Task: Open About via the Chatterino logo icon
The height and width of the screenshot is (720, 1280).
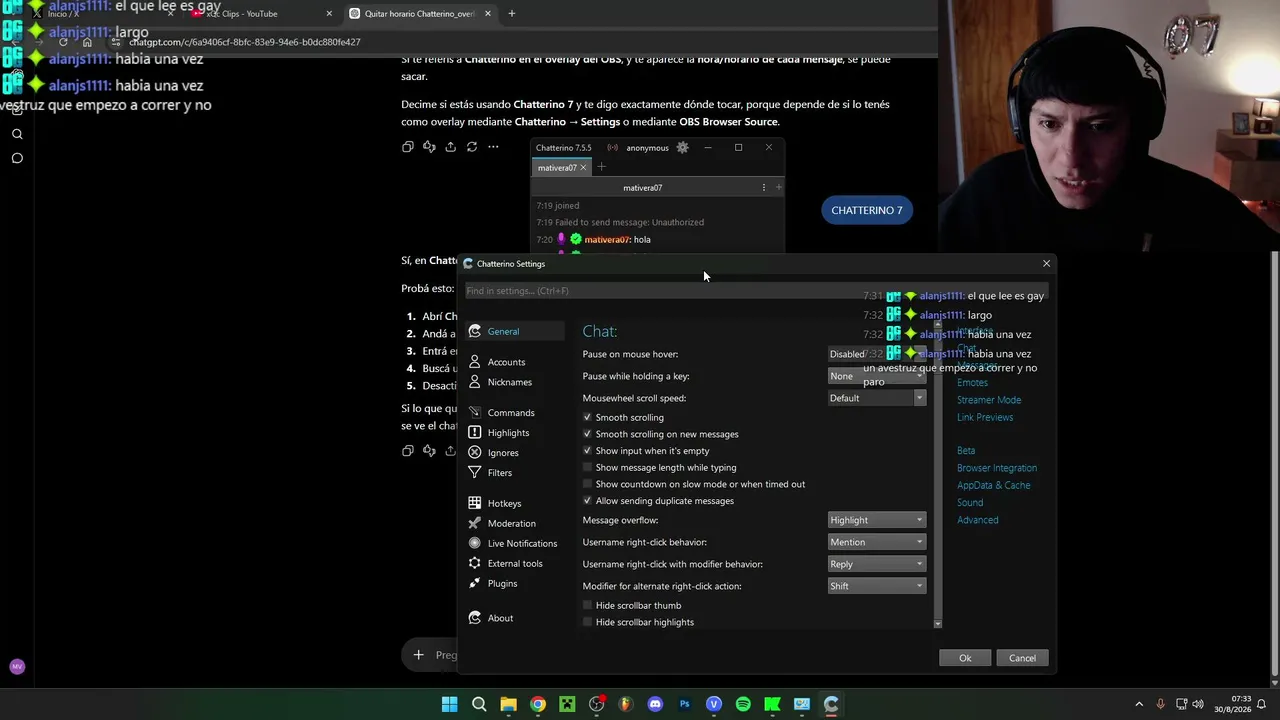Action: click(x=475, y=618)
